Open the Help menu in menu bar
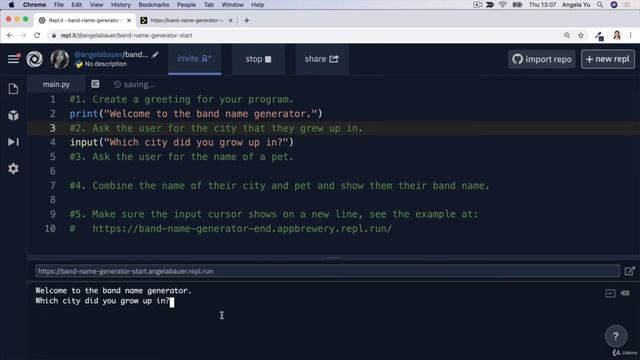The width and height of the screenshot is (640, 360). [258, 4]
